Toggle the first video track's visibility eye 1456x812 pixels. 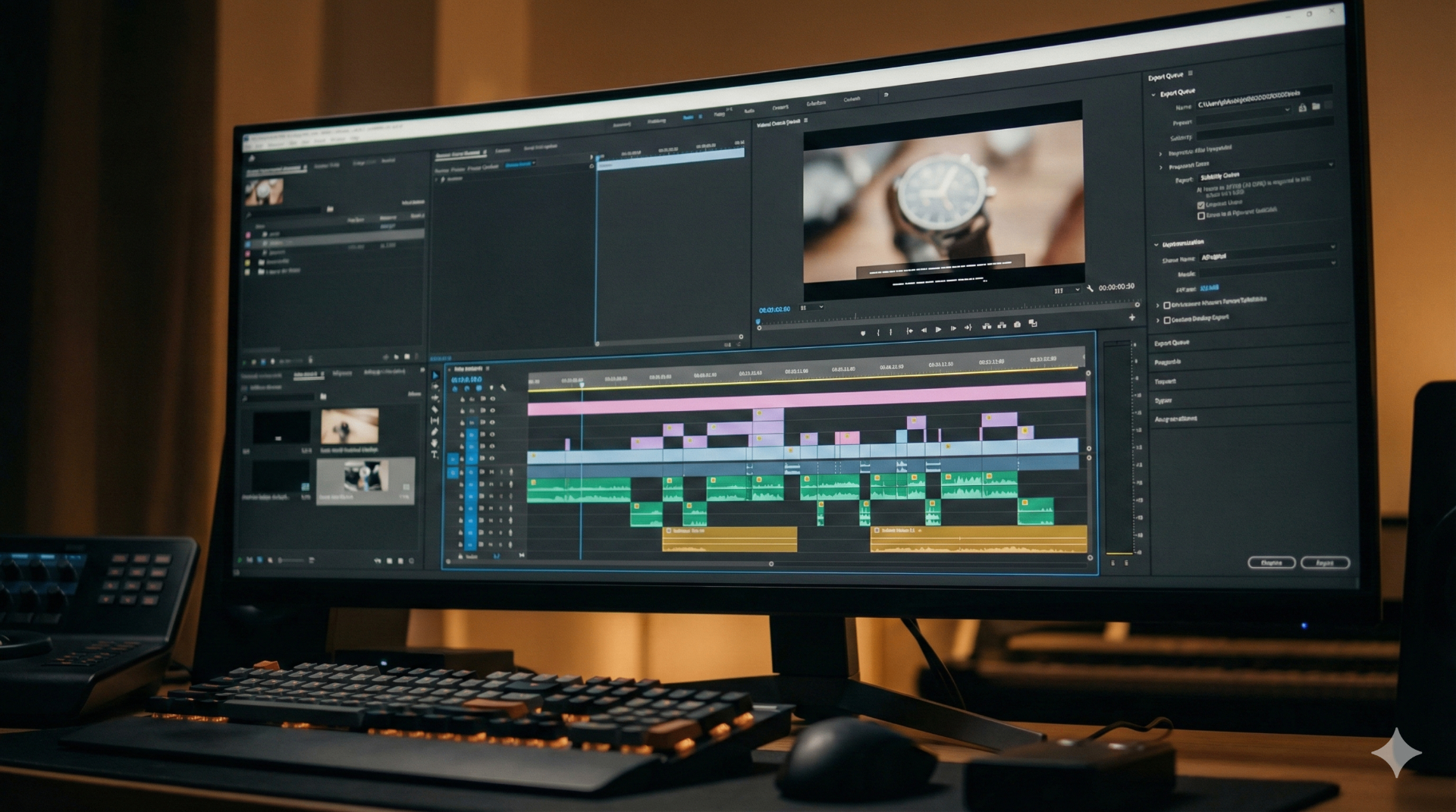tap(492, 397)
